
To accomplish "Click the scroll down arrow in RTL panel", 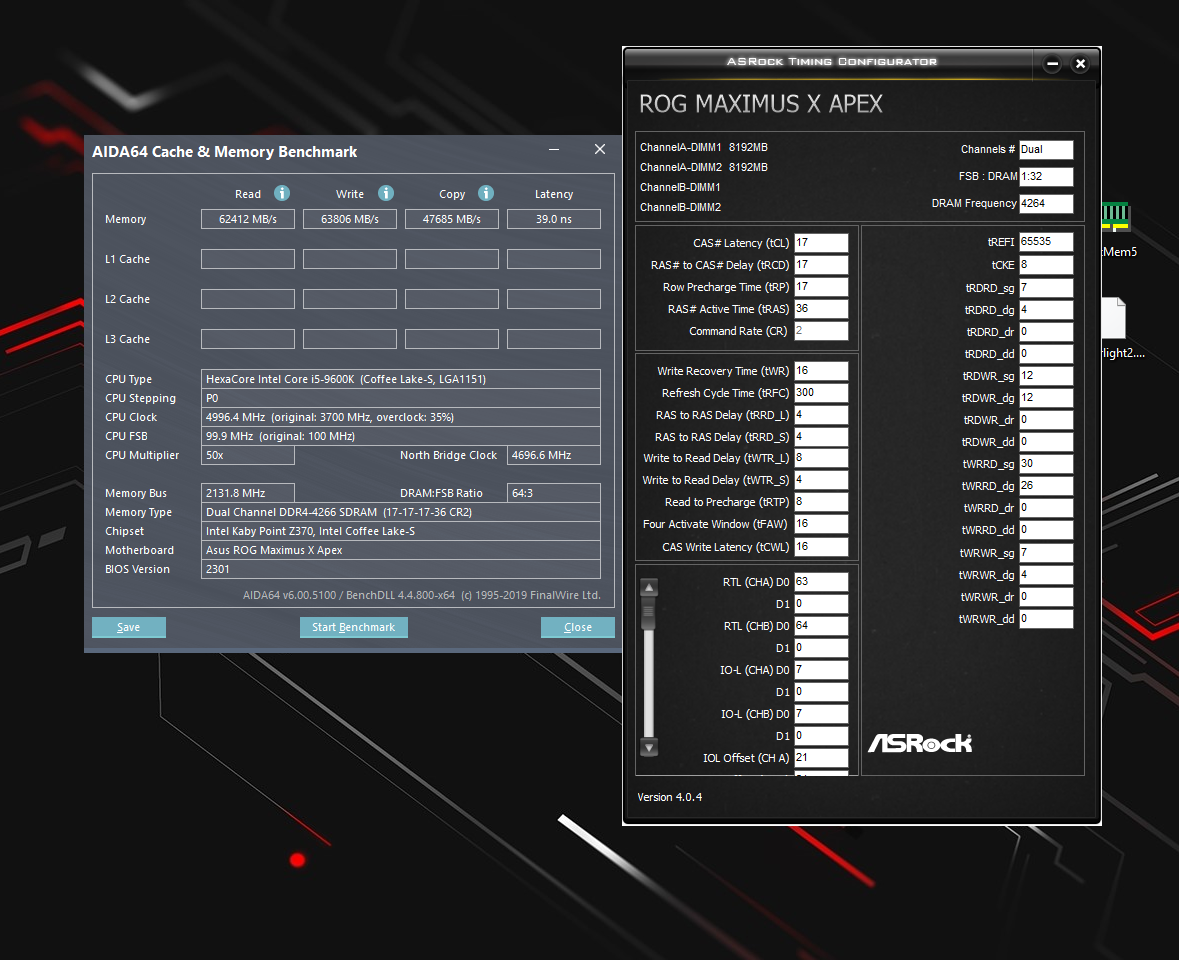I will pyautogui.click(x=649, y=747).
